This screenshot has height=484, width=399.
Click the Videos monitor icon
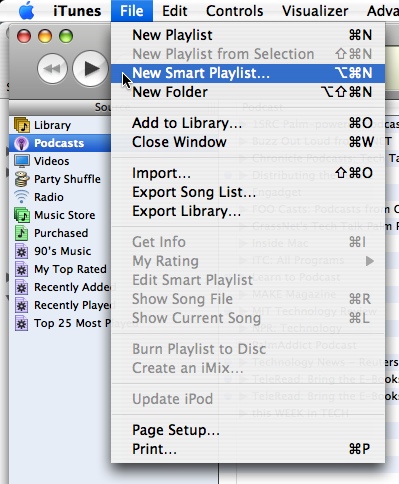[22, 161]
